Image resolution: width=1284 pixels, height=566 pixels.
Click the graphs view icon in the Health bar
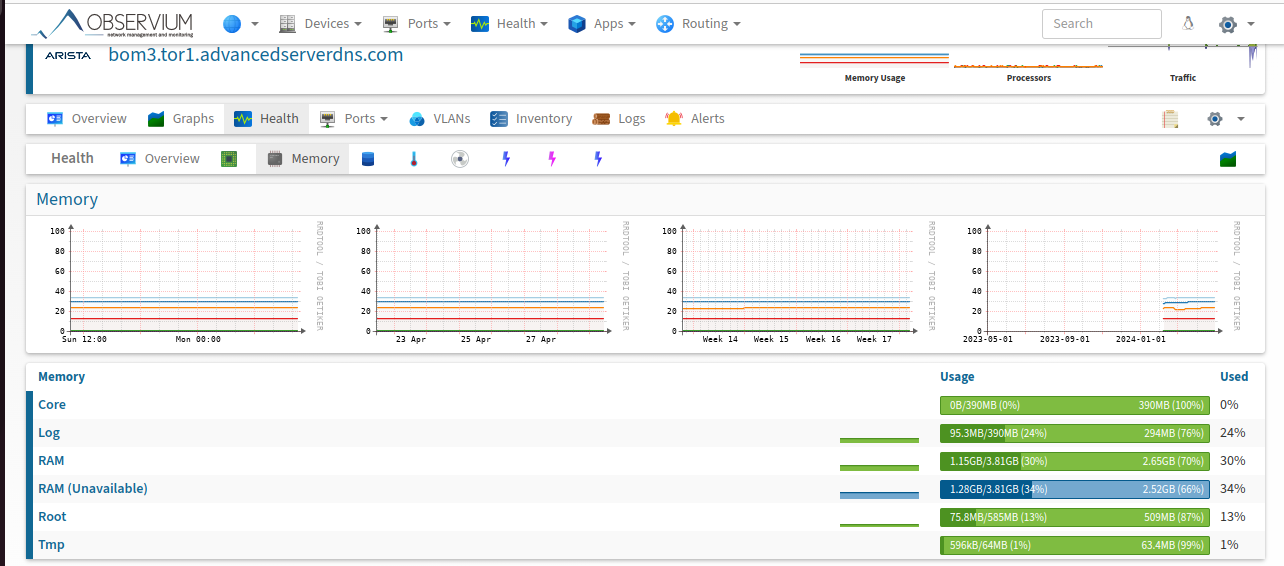pyautogui.click(x=1228, y=159)
